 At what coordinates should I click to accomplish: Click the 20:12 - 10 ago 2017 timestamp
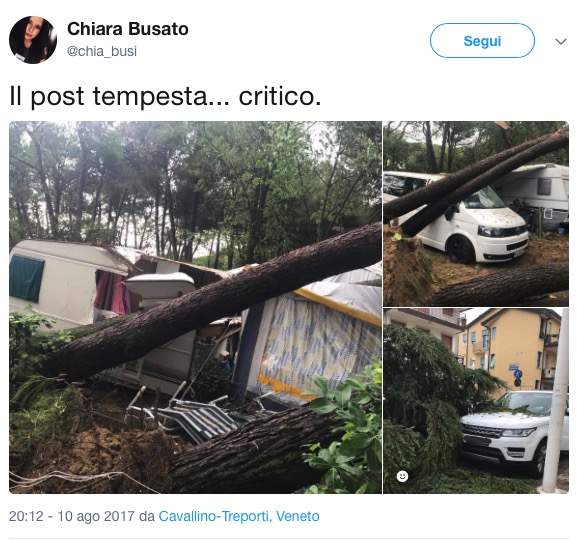(71, 516)
